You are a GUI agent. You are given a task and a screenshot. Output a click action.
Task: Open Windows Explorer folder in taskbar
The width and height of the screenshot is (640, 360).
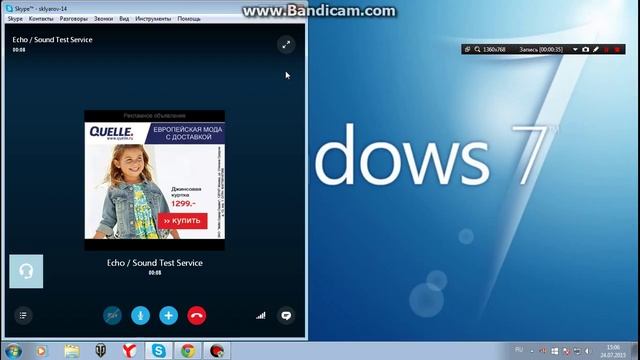(72, 351)
